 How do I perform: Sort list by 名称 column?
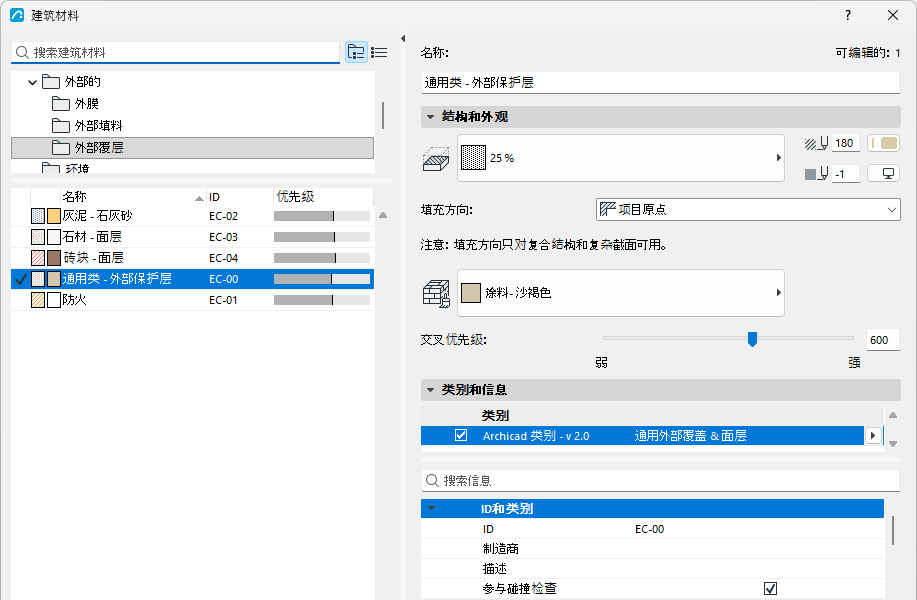133,197
